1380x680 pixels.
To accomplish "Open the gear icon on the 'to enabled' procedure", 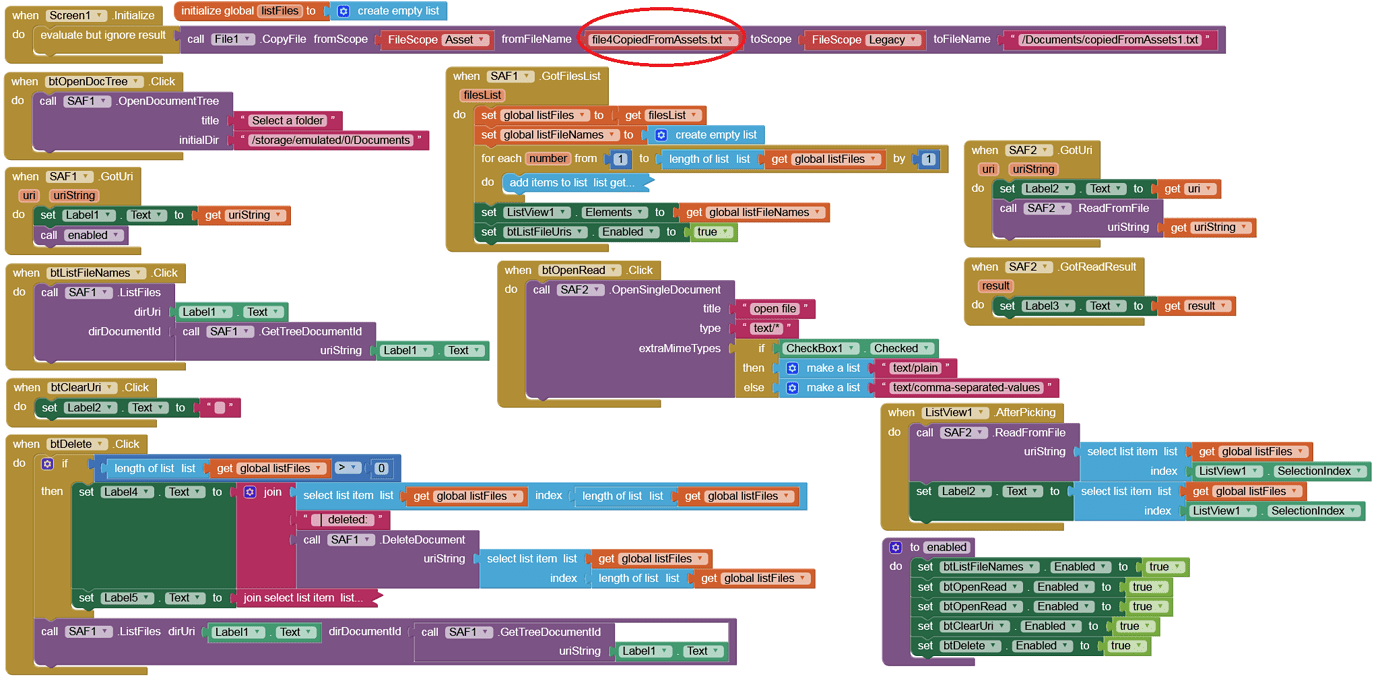I will tap(895, 547).
